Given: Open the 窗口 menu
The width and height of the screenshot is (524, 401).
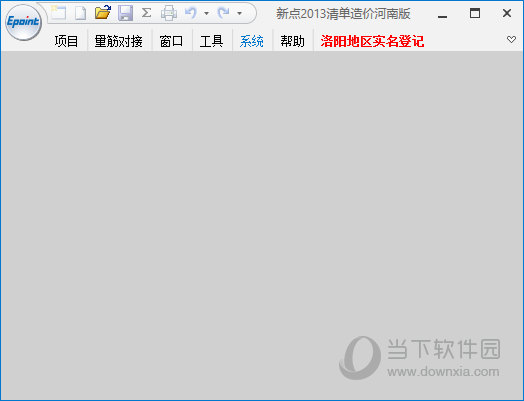Looking at the screenshot, I should pos(171,41).
